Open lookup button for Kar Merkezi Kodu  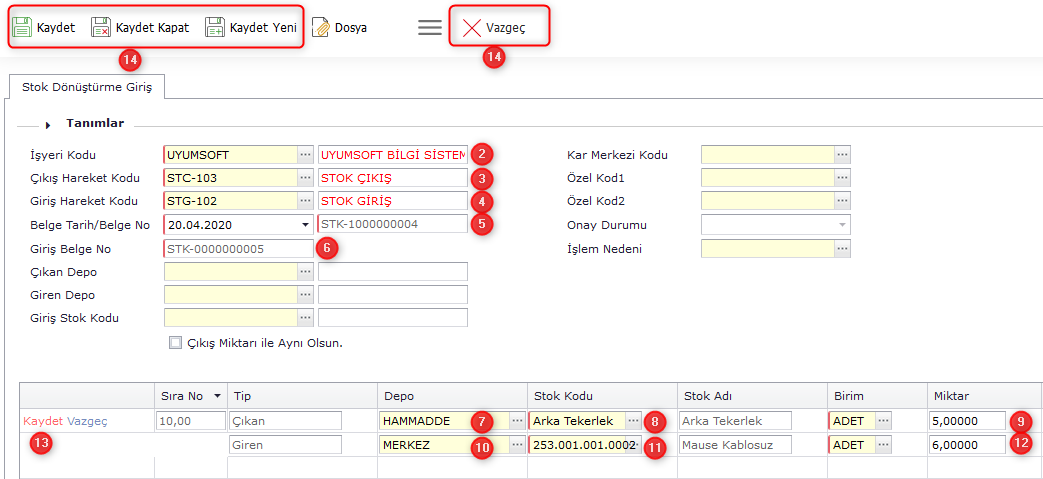843,155
